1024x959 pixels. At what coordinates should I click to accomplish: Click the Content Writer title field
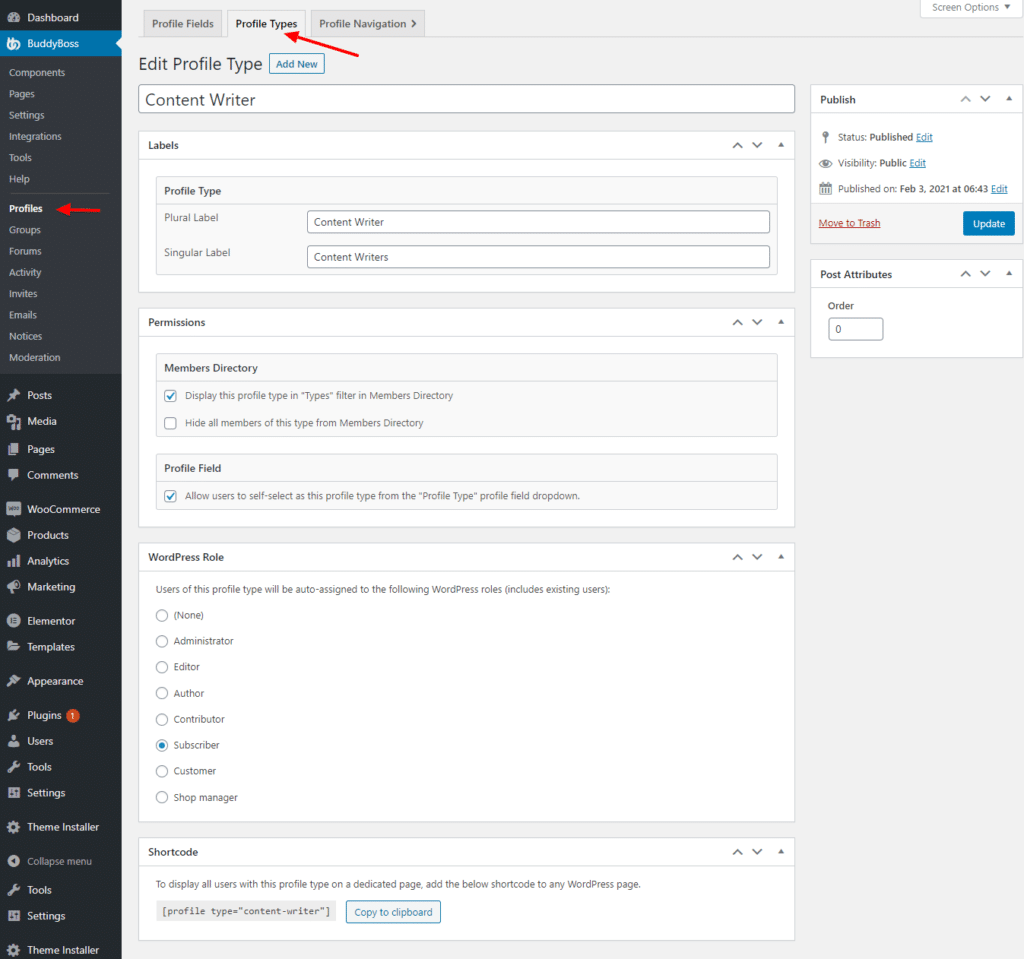(x=466, y=99)
